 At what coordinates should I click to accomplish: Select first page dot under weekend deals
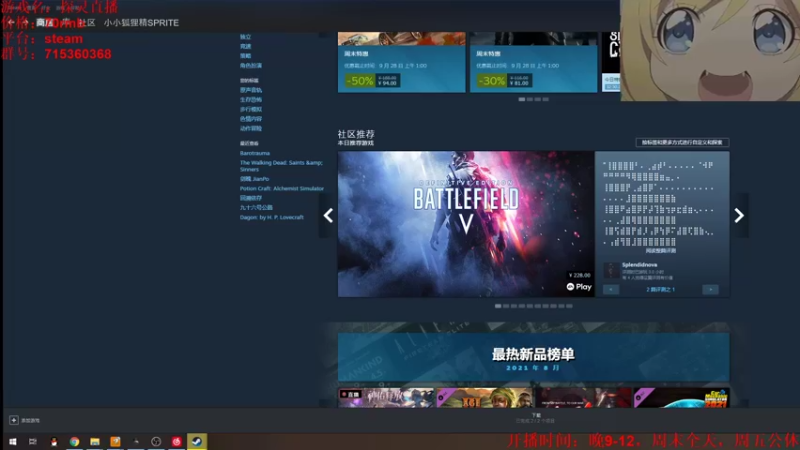pos(521,99)
